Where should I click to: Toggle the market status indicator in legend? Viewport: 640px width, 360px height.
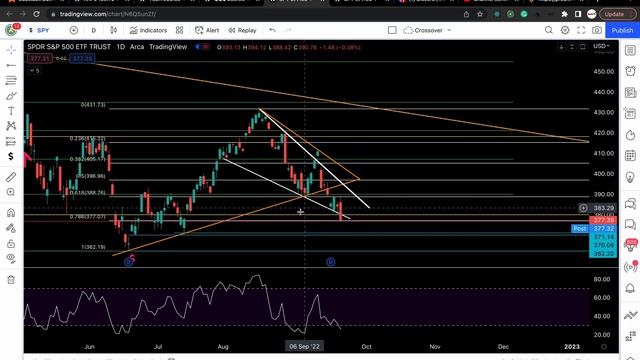[x=202, y=47]
